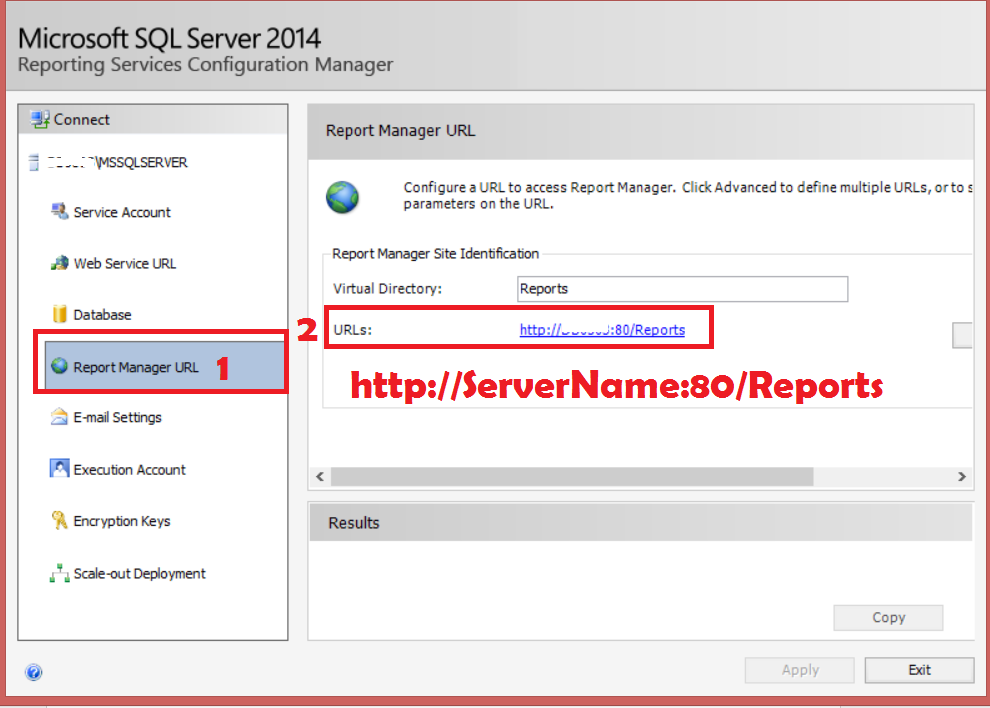Open the Scale-out Deployment page
The width and height of the screenshot is (990, 708).
click(x=140, y=573)
